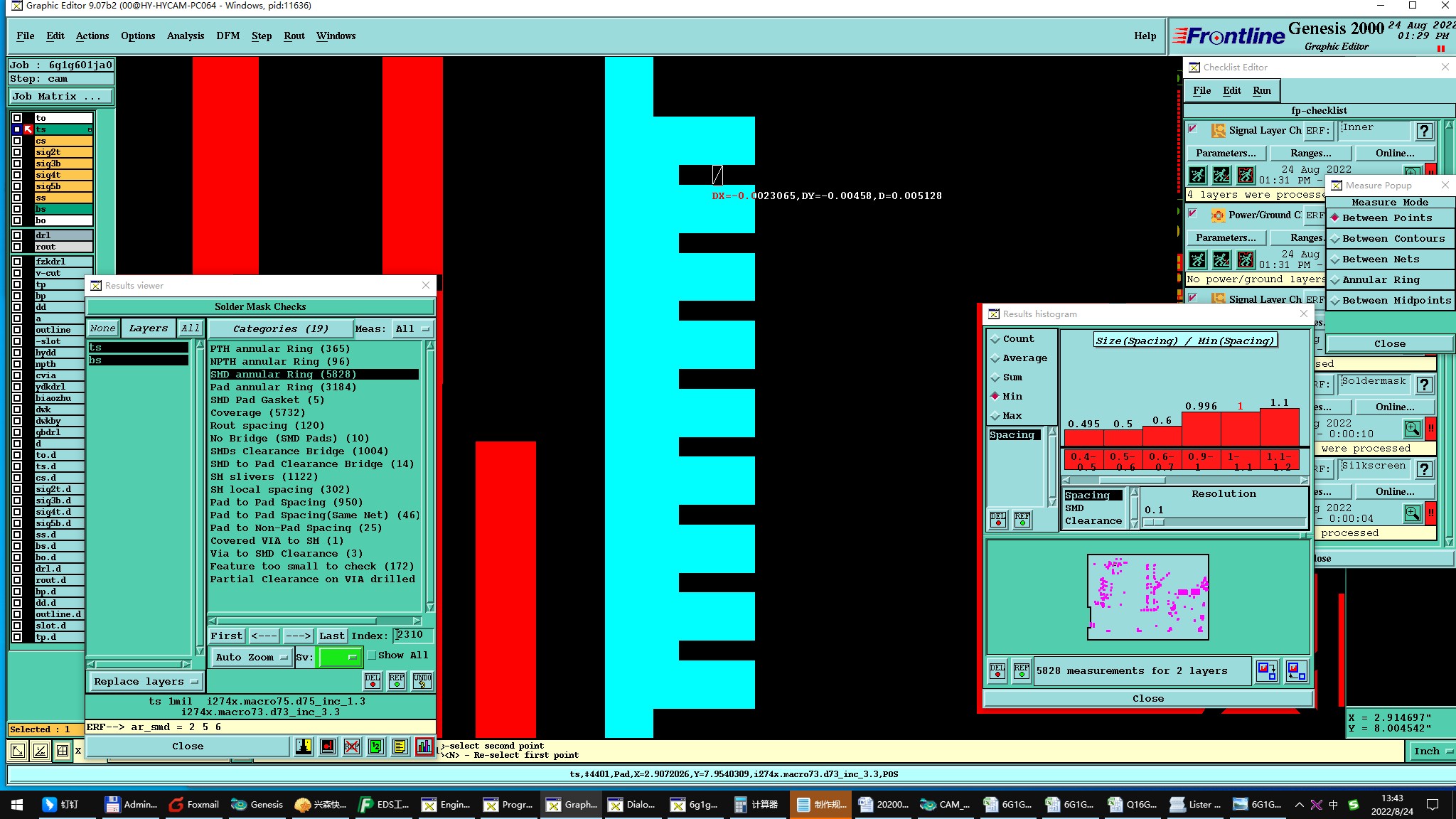Image resolution: width=1456 pixels, height=819 pixels.
Task: Click the yellow notes icon in Results viewer
Action: [x=400, y=746]
